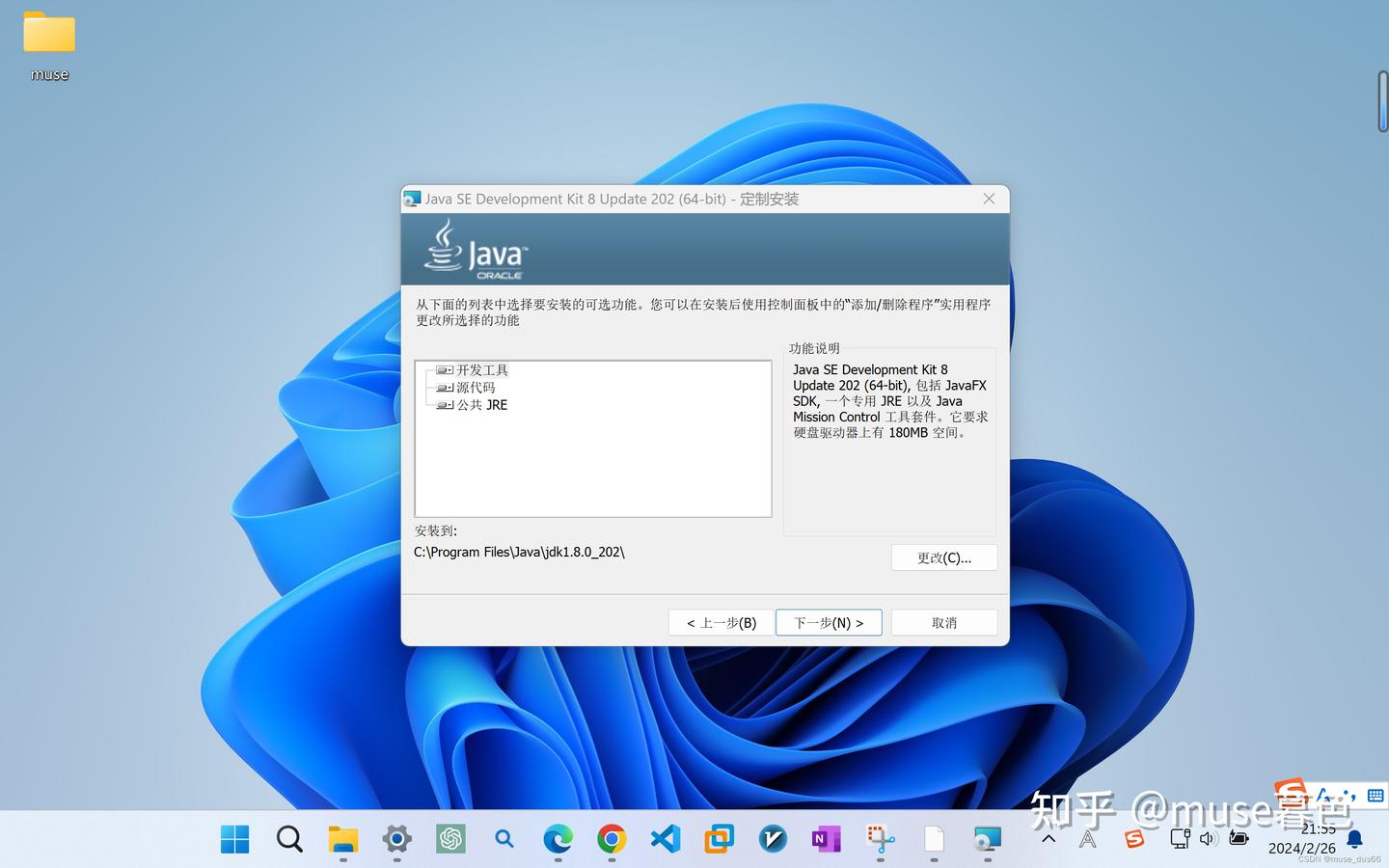Image resolution: width=1389 pixels, height=868 pixels.
Task: Open OneNote from the taskbar
Action: point(825,839)
